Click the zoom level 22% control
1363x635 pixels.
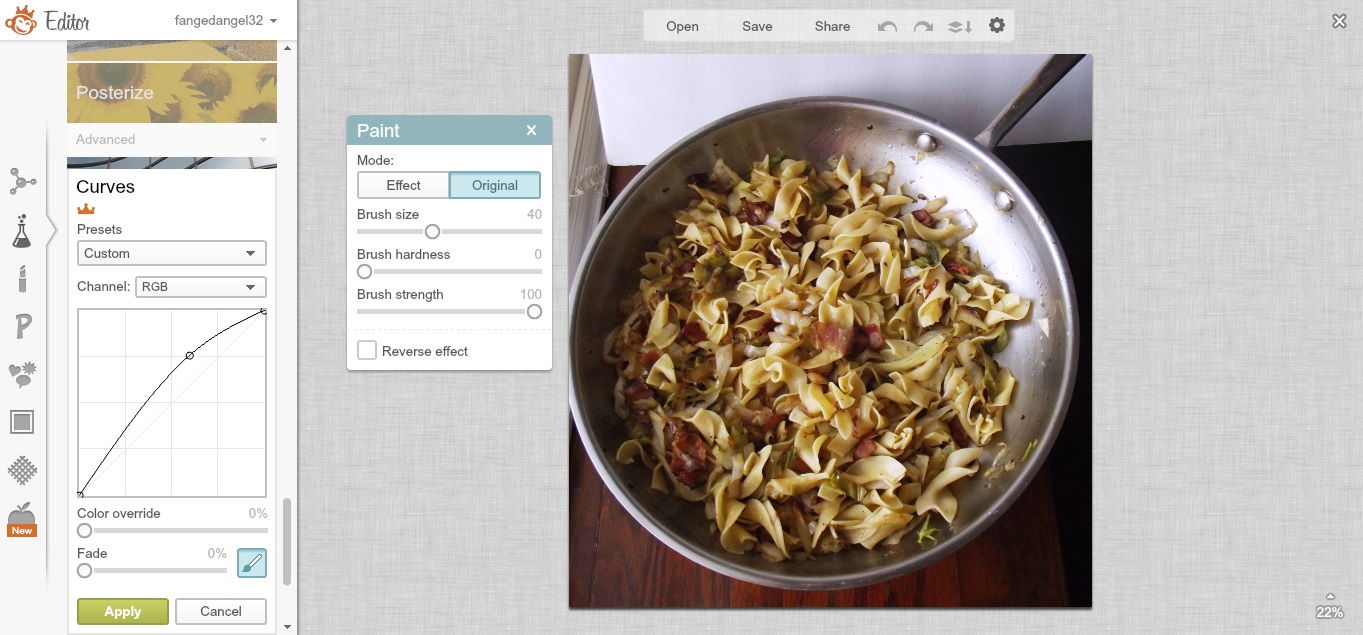1329,606
